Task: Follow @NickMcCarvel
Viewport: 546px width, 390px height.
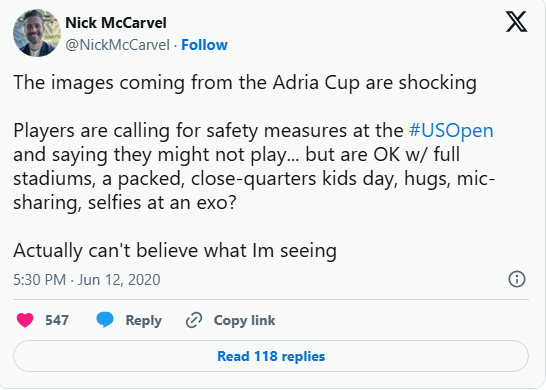Action: [204, 45]
